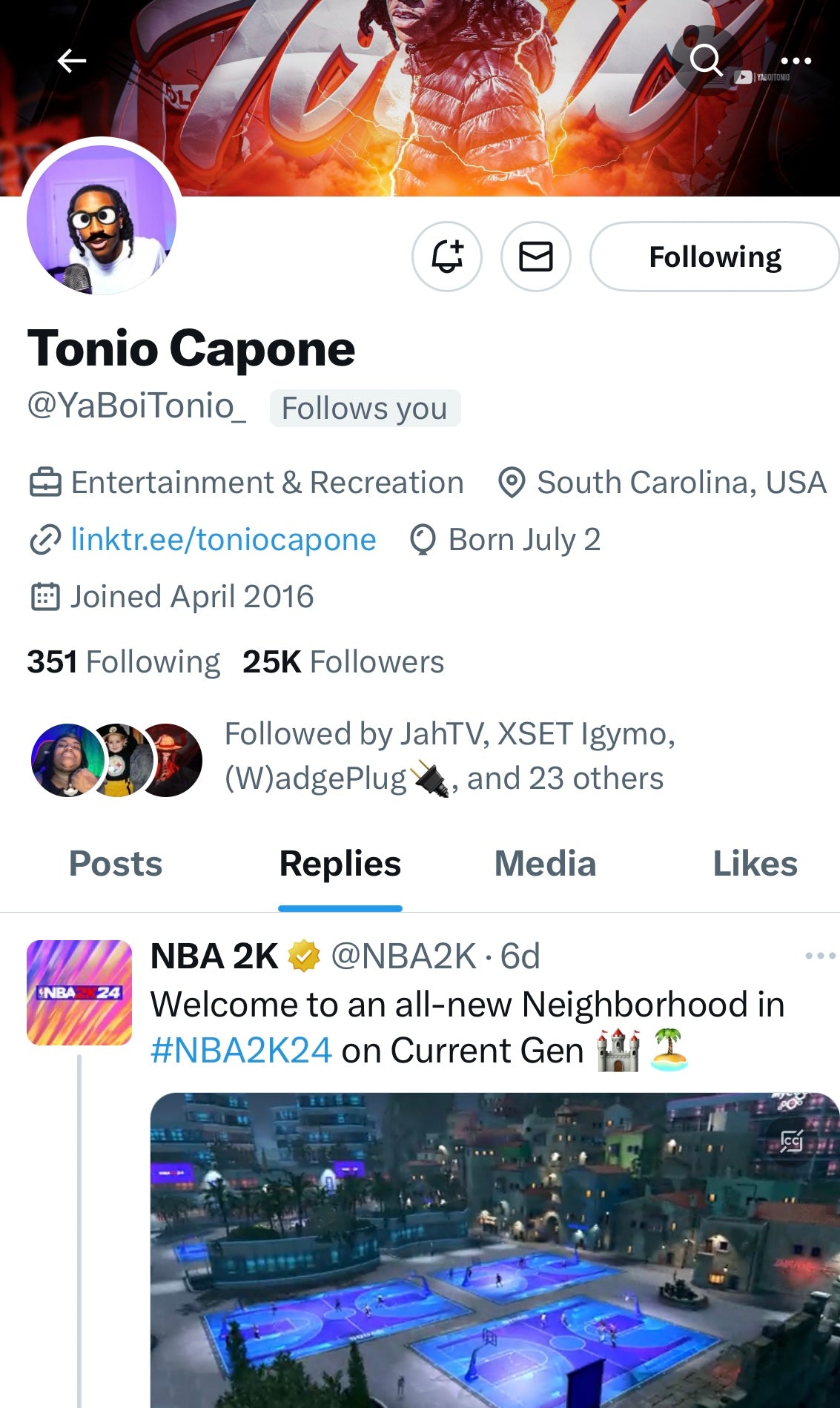
Task: Expand the NBA 2K post options menu
Action: [x=820, y=956]
